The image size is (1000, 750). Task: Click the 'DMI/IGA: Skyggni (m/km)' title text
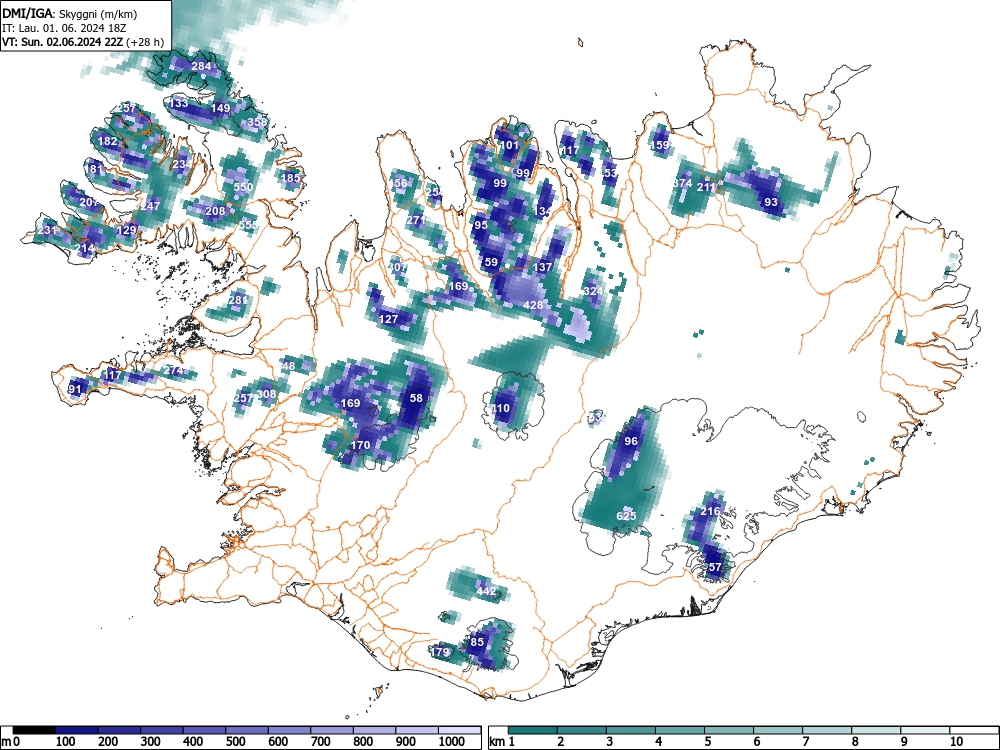point(70,14)
